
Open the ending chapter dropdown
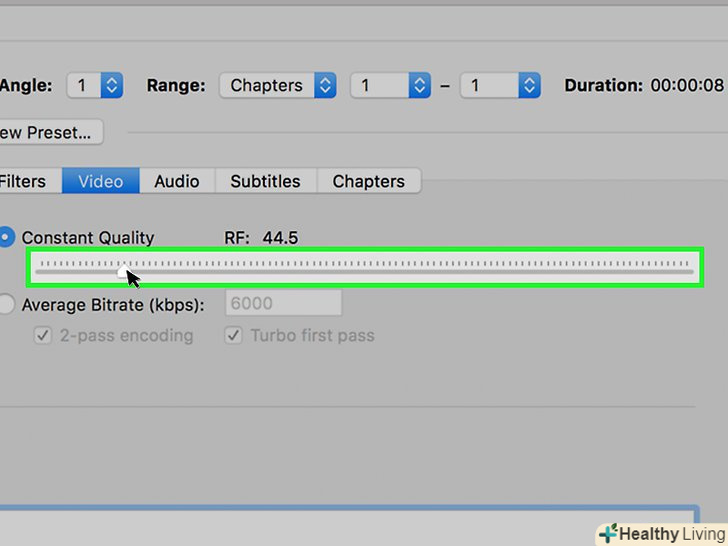[500, 86]
